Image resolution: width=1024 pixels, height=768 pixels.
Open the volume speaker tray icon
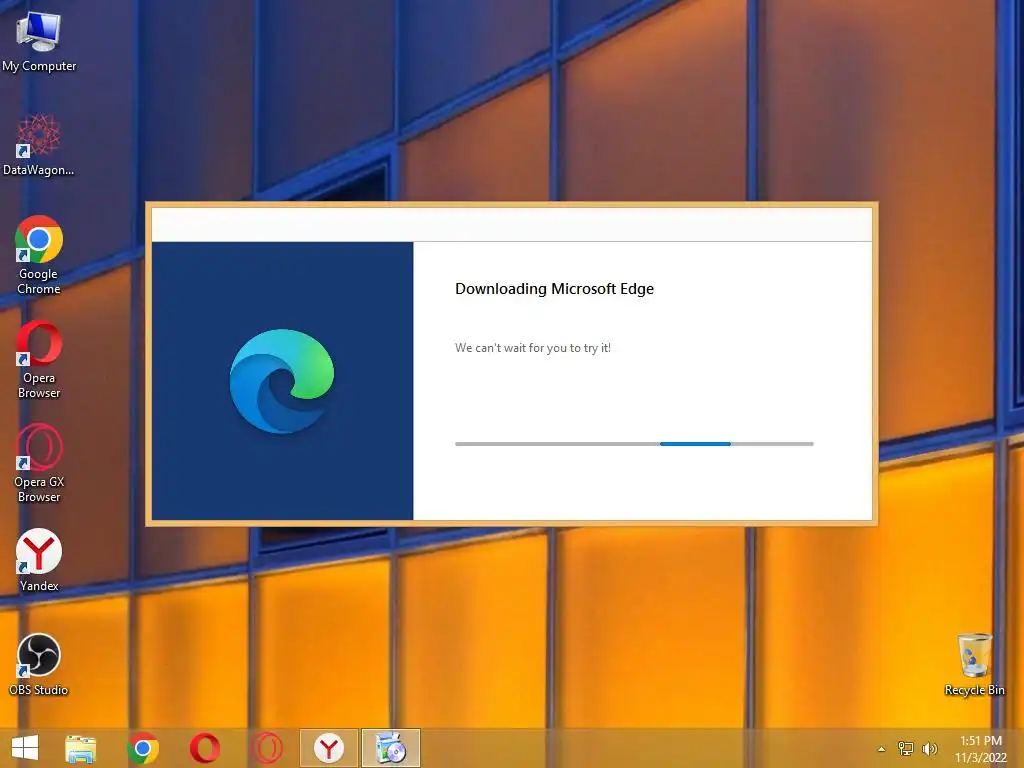[x=930, y=748]
